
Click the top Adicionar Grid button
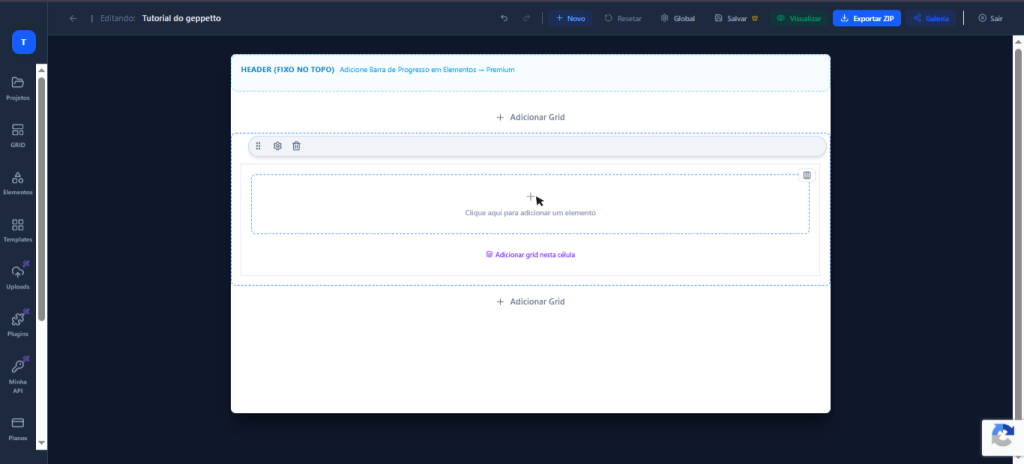tap(530, 117)
